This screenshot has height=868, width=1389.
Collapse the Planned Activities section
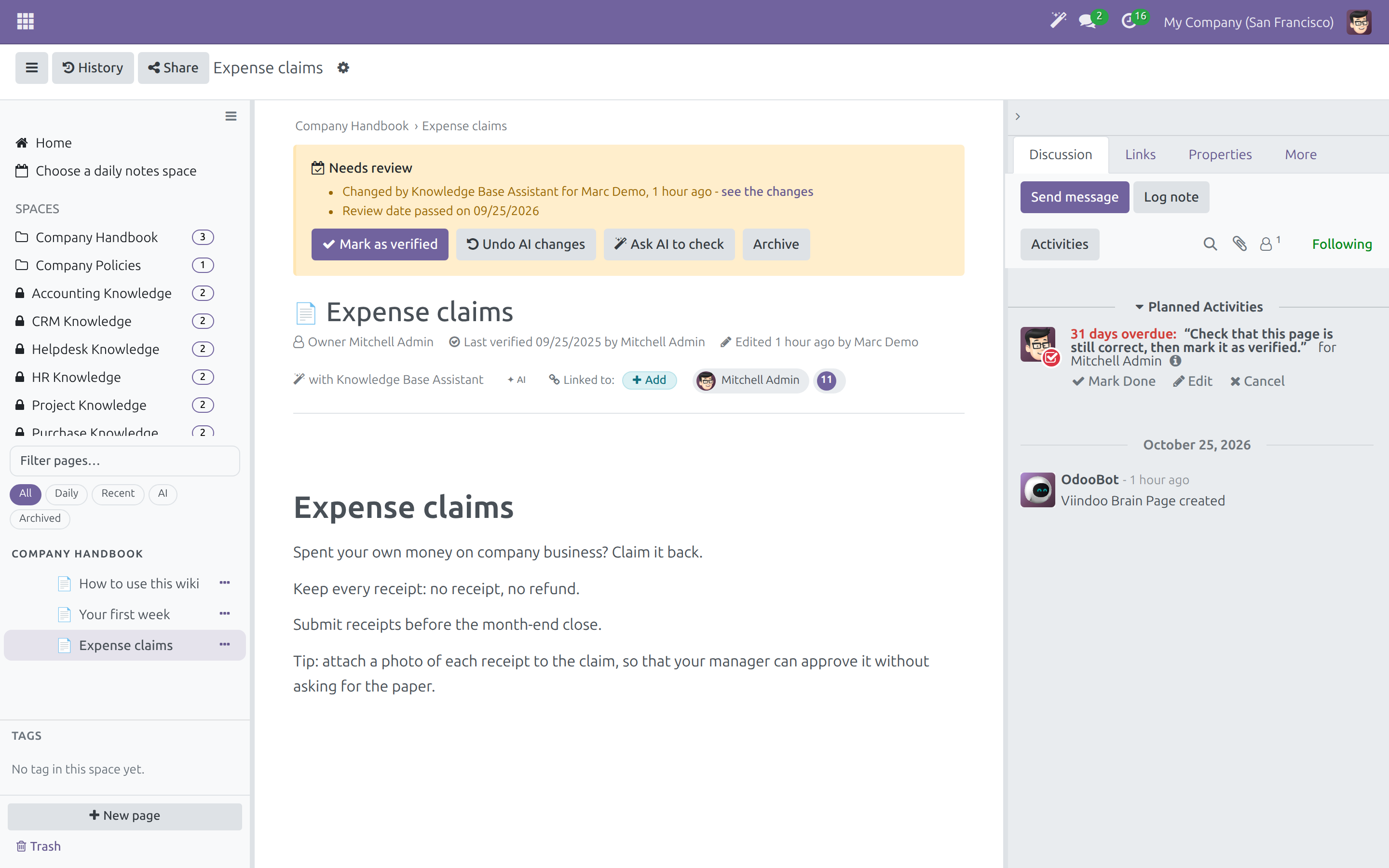pos(1198,307)
